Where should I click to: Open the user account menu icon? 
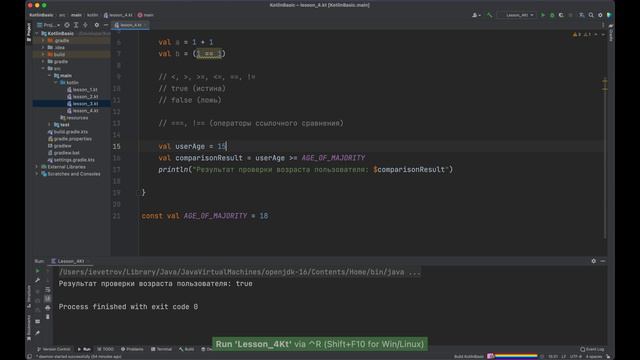(476, 15)
